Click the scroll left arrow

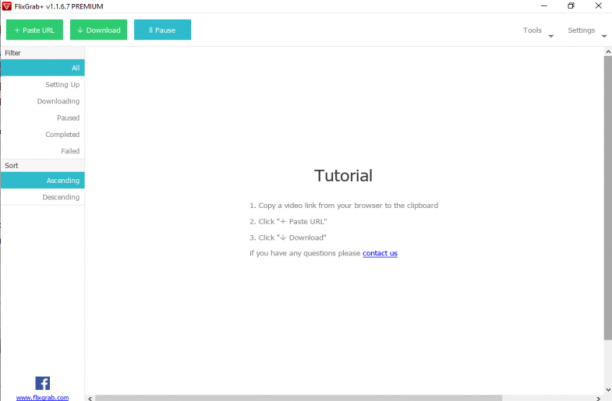(90, 398)
